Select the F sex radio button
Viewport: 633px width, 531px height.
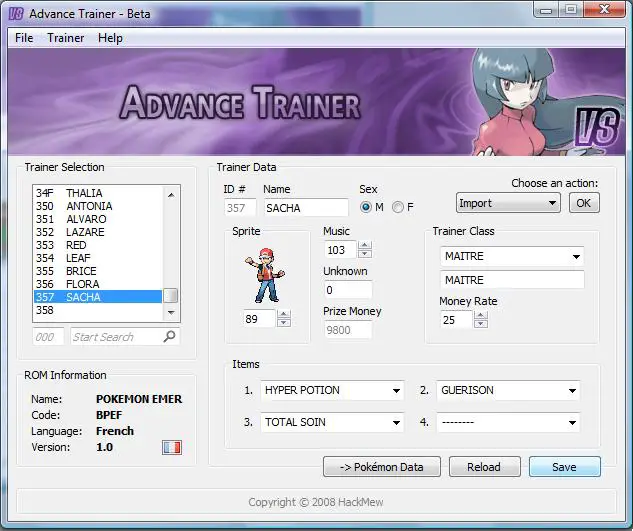[x=398, y=207]
